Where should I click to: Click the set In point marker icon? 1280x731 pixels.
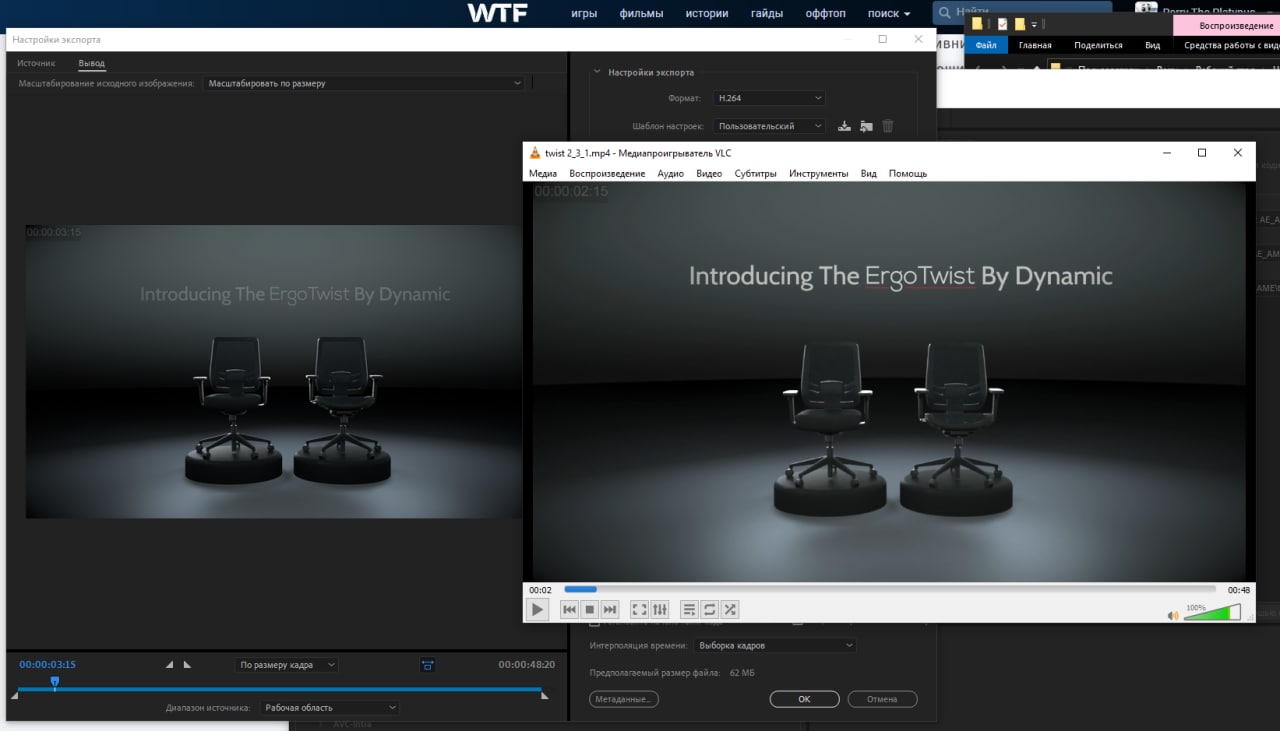169,664
